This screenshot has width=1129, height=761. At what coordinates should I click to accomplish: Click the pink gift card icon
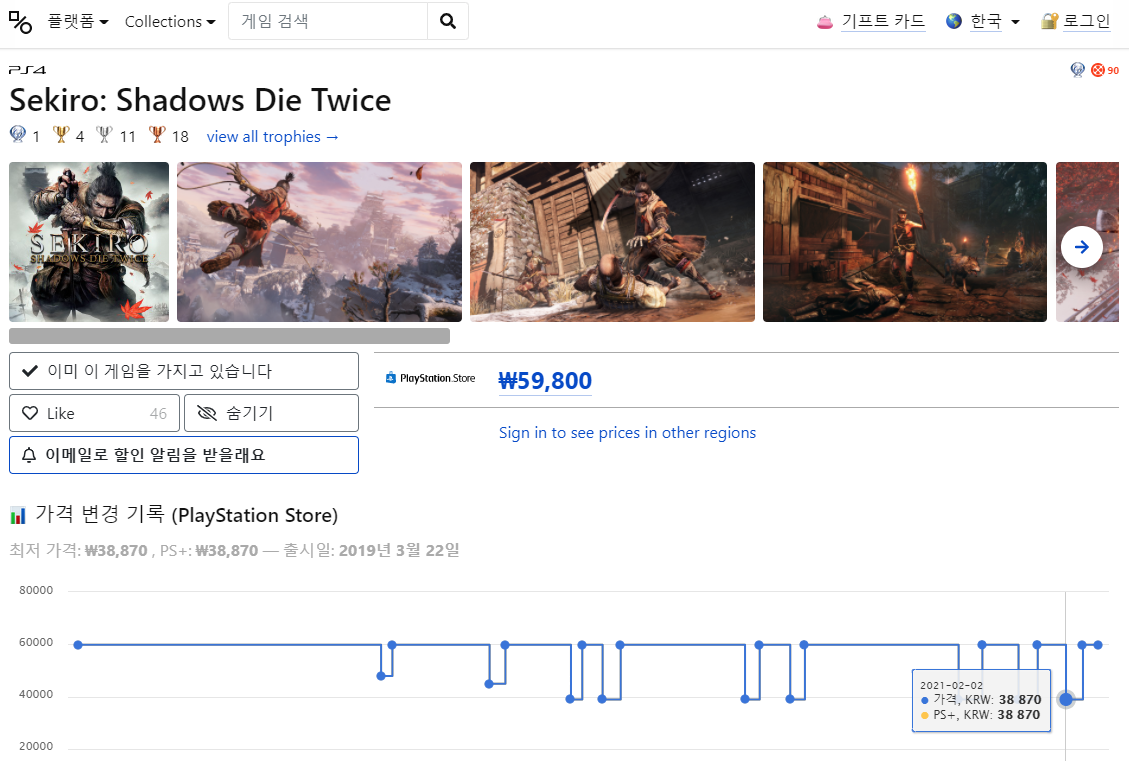point(825,22)
